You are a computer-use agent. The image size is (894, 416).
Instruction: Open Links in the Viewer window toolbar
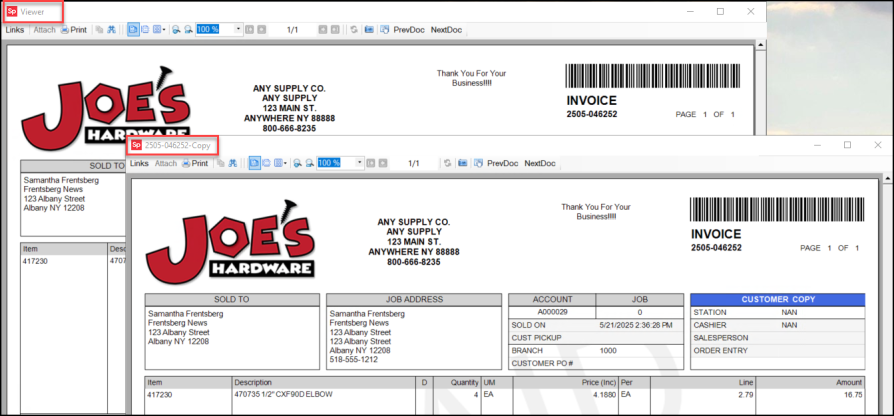coord(15,30)
